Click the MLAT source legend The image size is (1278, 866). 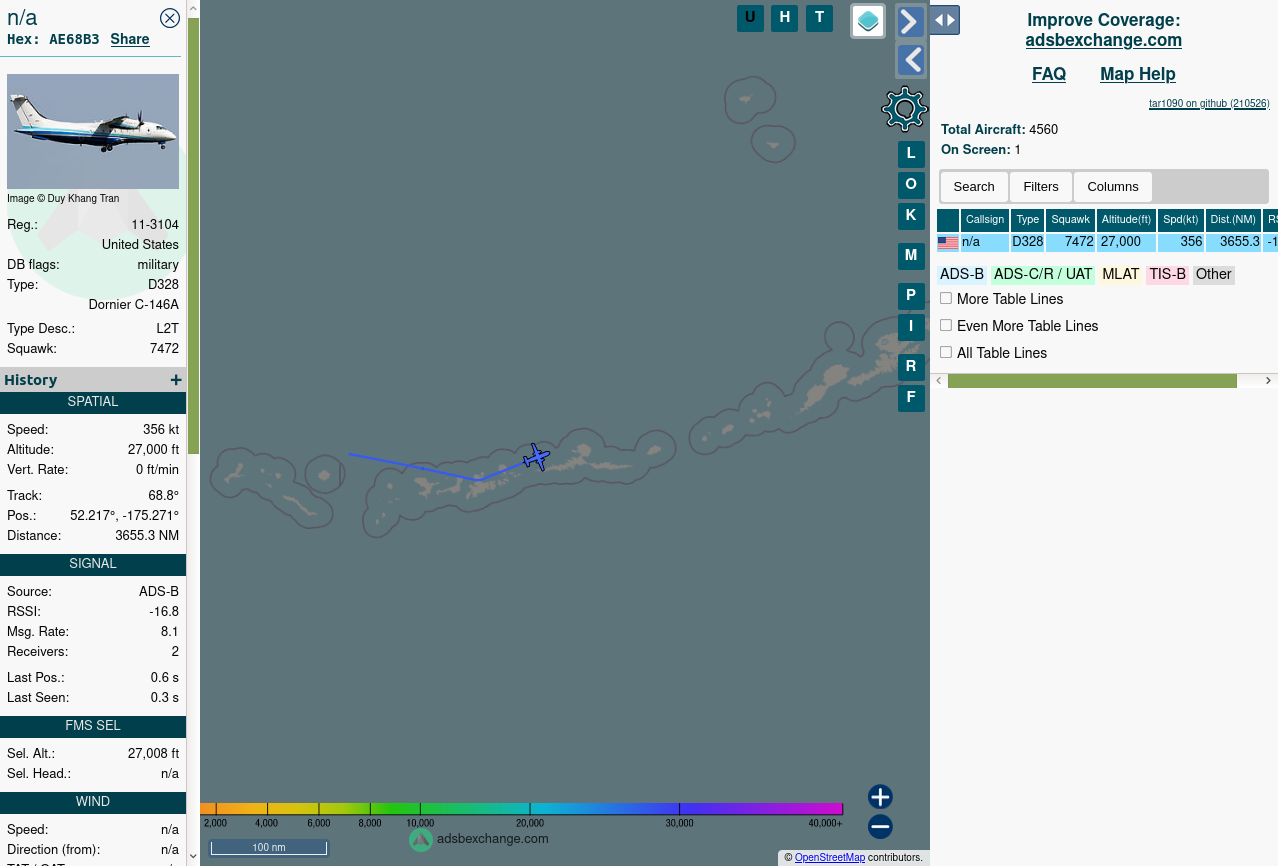[x=1121, y=275]
